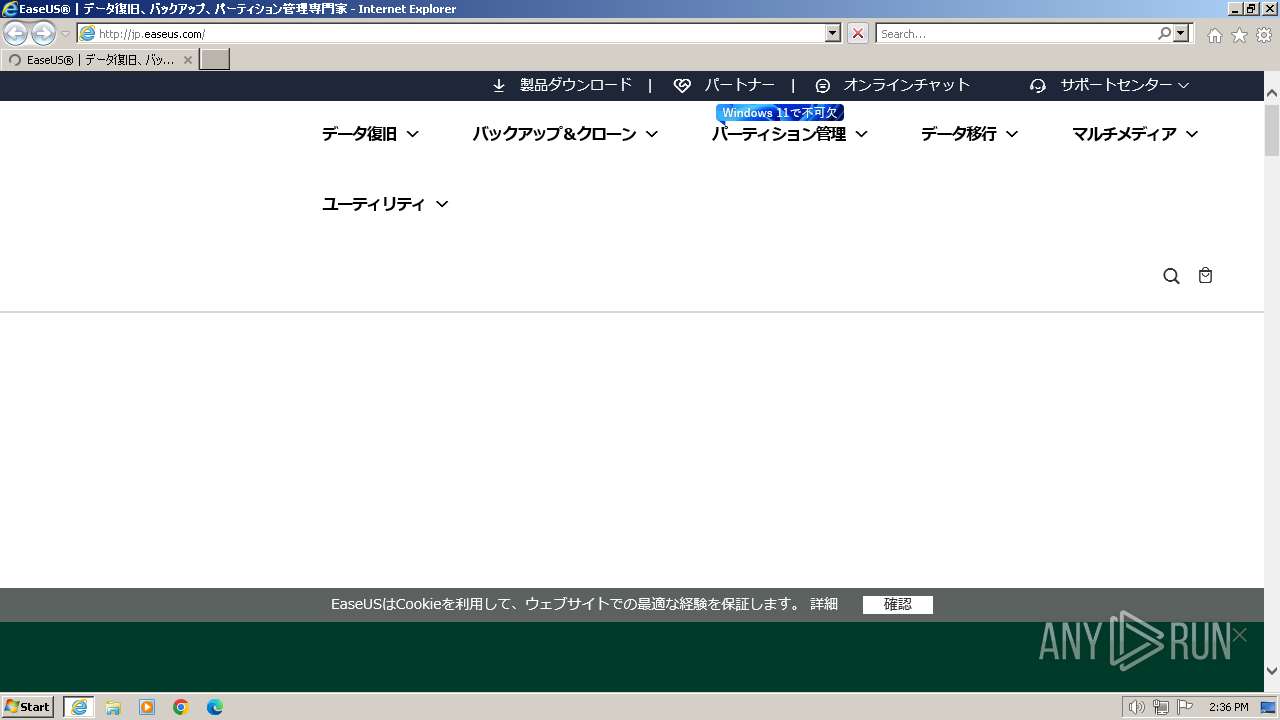Open the オンラインチャット link

(x=907, y=86)
